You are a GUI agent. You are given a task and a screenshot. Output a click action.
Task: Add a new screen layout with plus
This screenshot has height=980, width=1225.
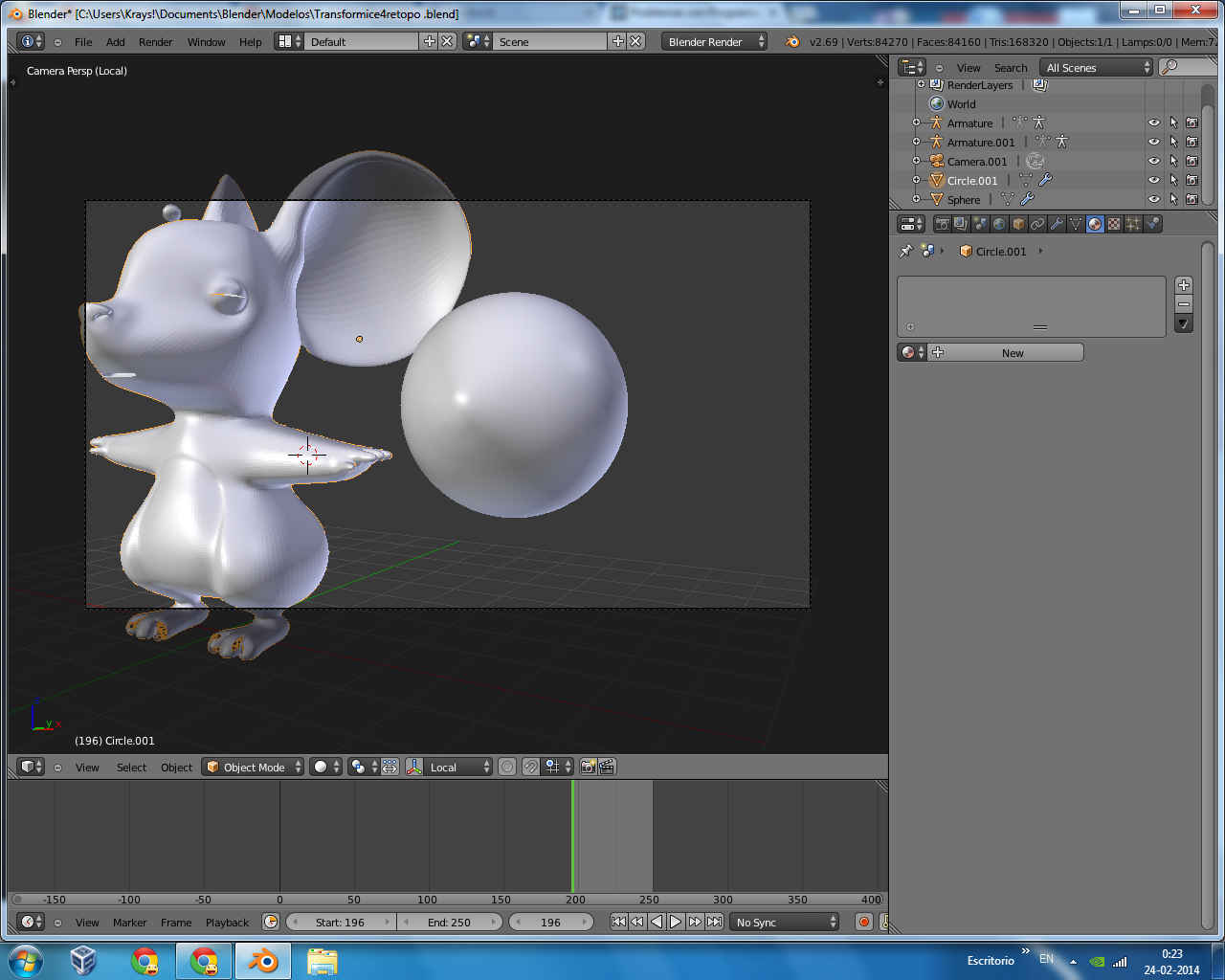(x=430, y=41)
